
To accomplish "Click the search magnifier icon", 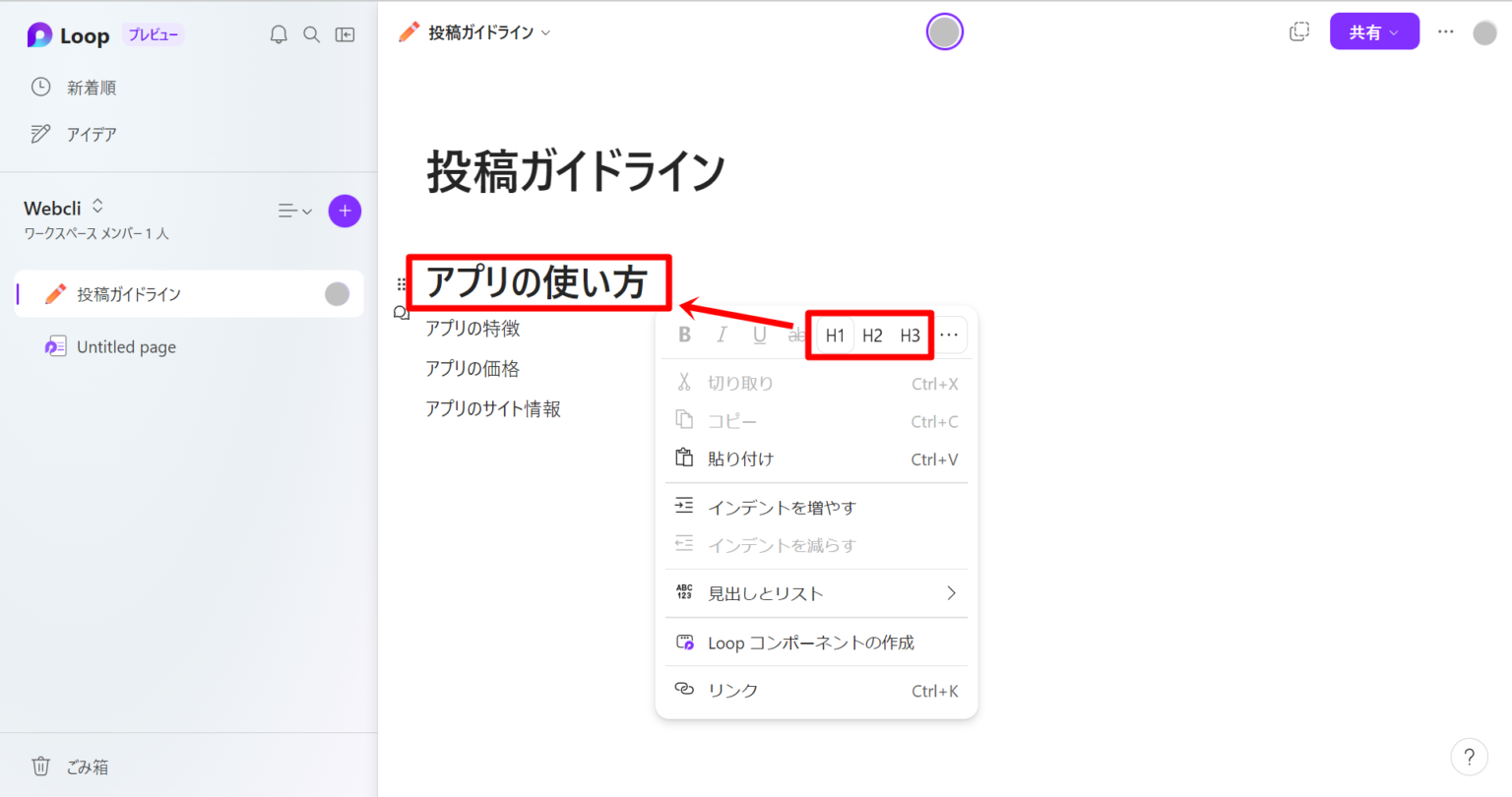I will (x=311, y=34).
